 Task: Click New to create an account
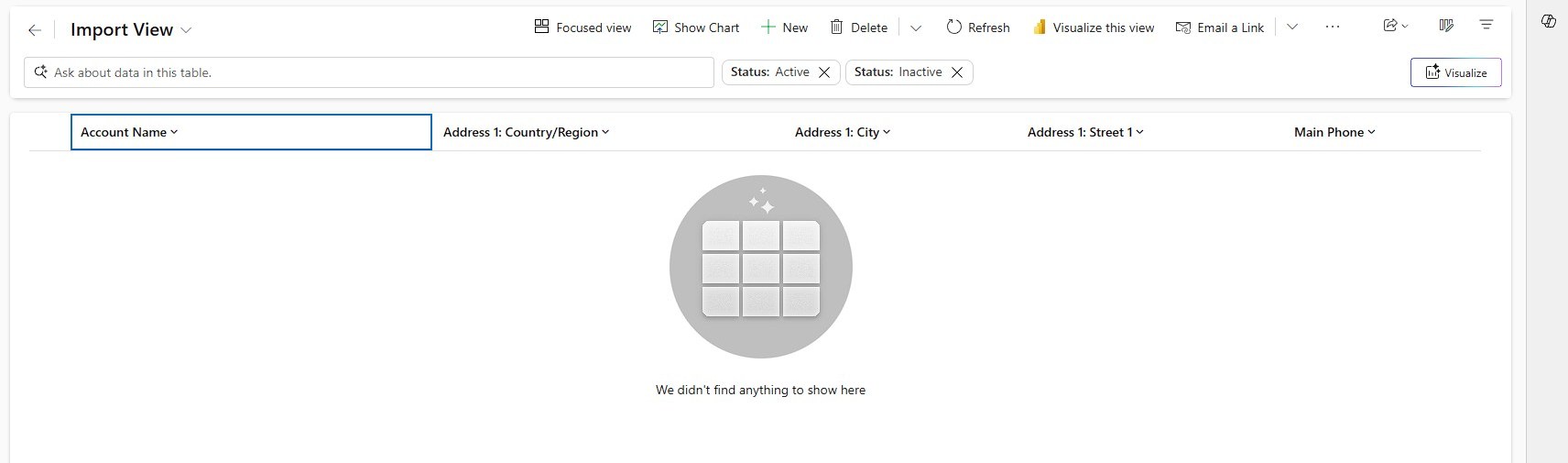coord(785,28)
